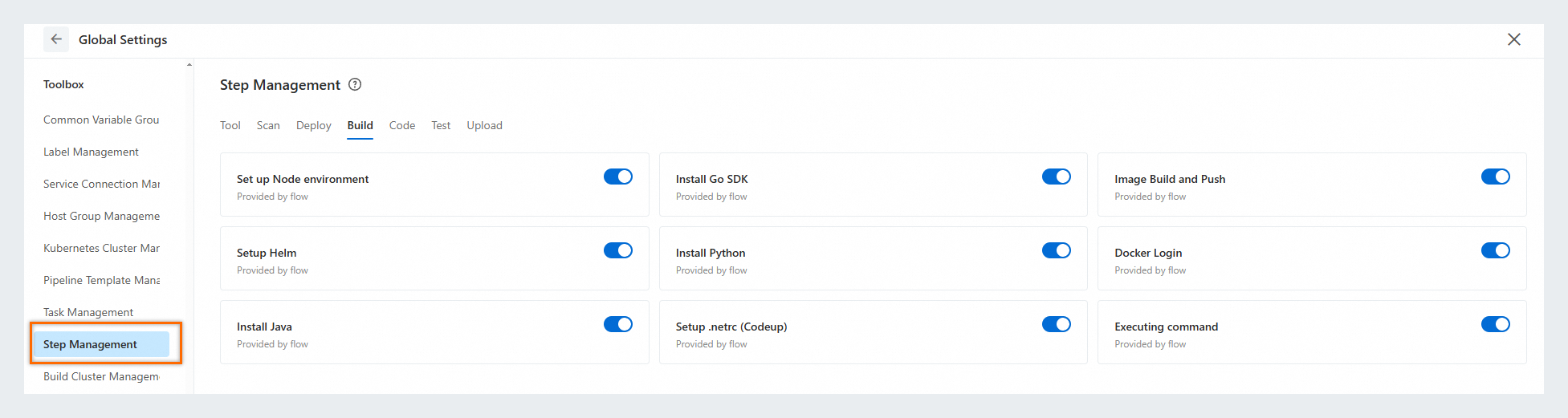Image resolution: width=1568 pixels, height=418 pixels.
Task: Open Label Management in the sidebar
Action: [x=91, y=152]
